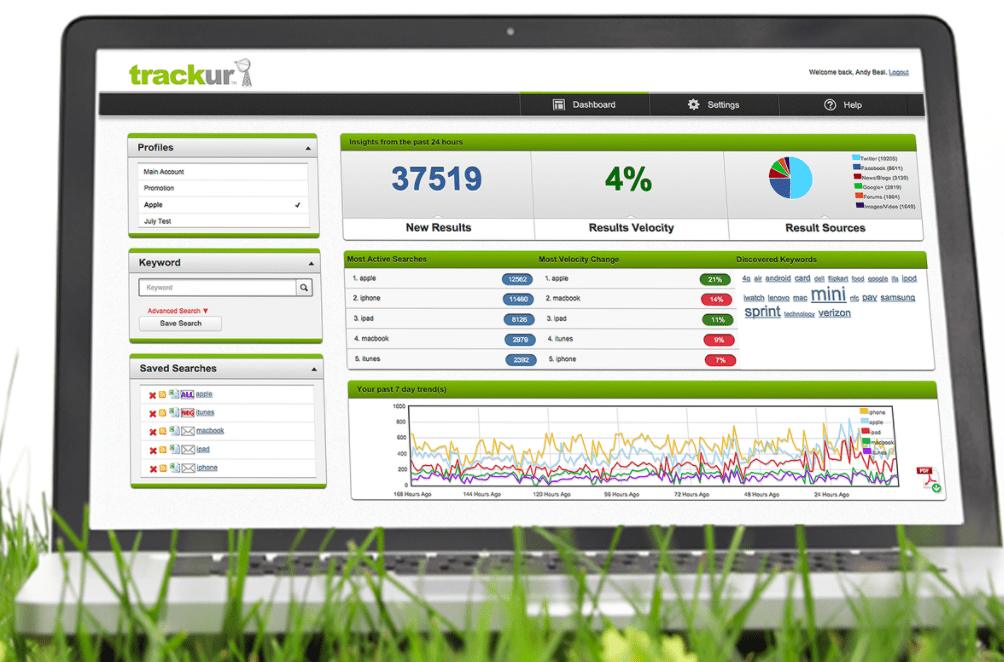
Task: Click the 'samsung' discovered keyword
Action: (897, 298)
